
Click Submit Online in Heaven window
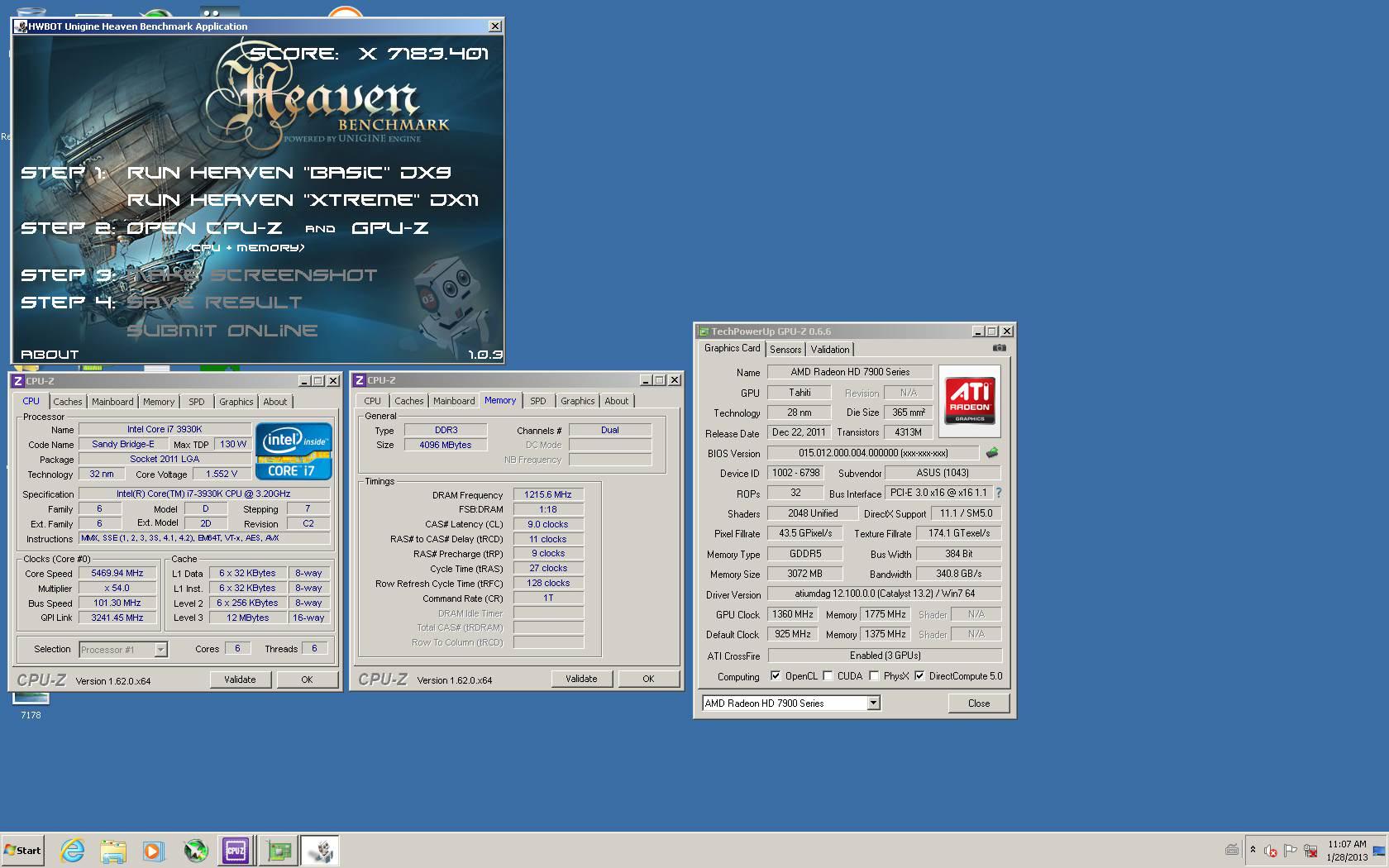pos(222,331)
